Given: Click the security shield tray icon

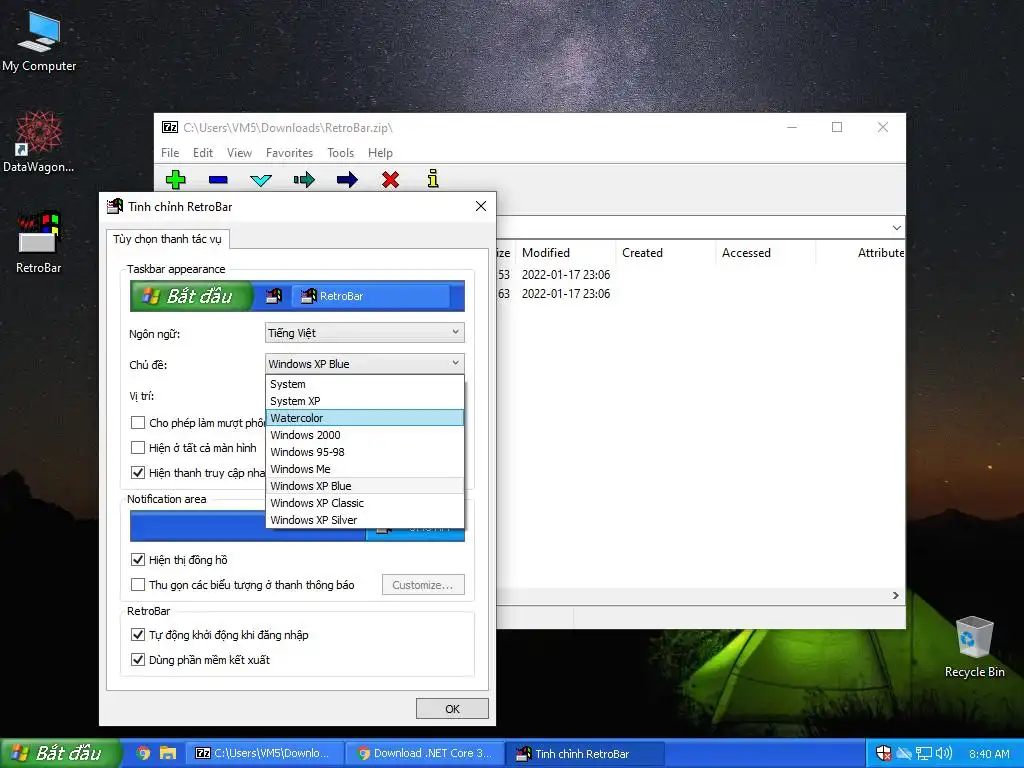Looking at the screenshot, I should pos(884,753).
